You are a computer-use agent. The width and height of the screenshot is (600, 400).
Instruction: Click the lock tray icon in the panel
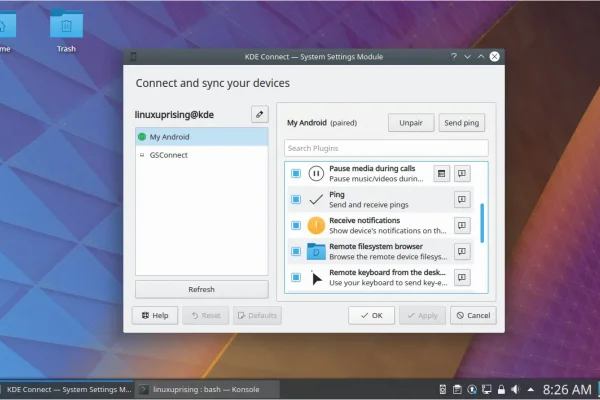click(501, 390)
